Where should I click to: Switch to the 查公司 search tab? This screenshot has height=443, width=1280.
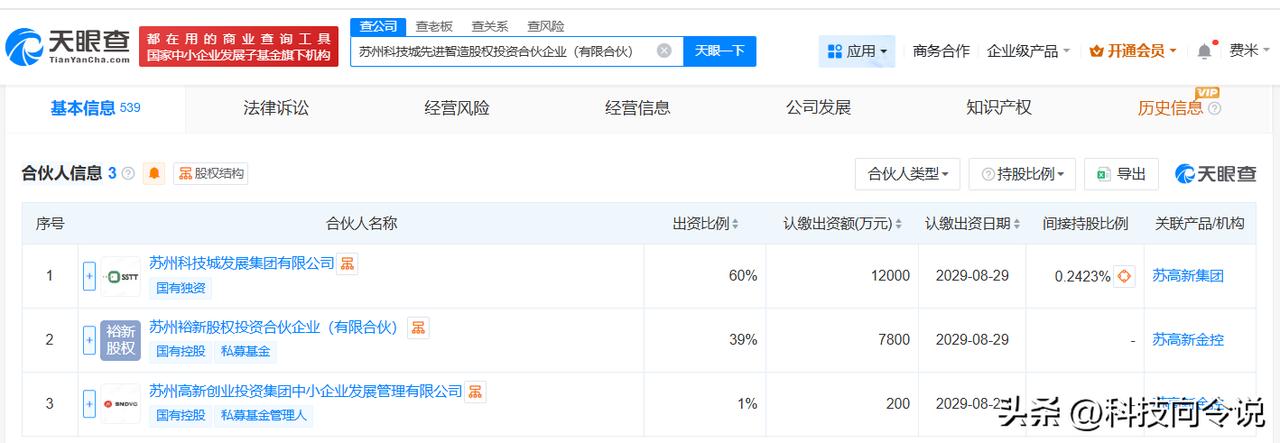click(378, 26)
